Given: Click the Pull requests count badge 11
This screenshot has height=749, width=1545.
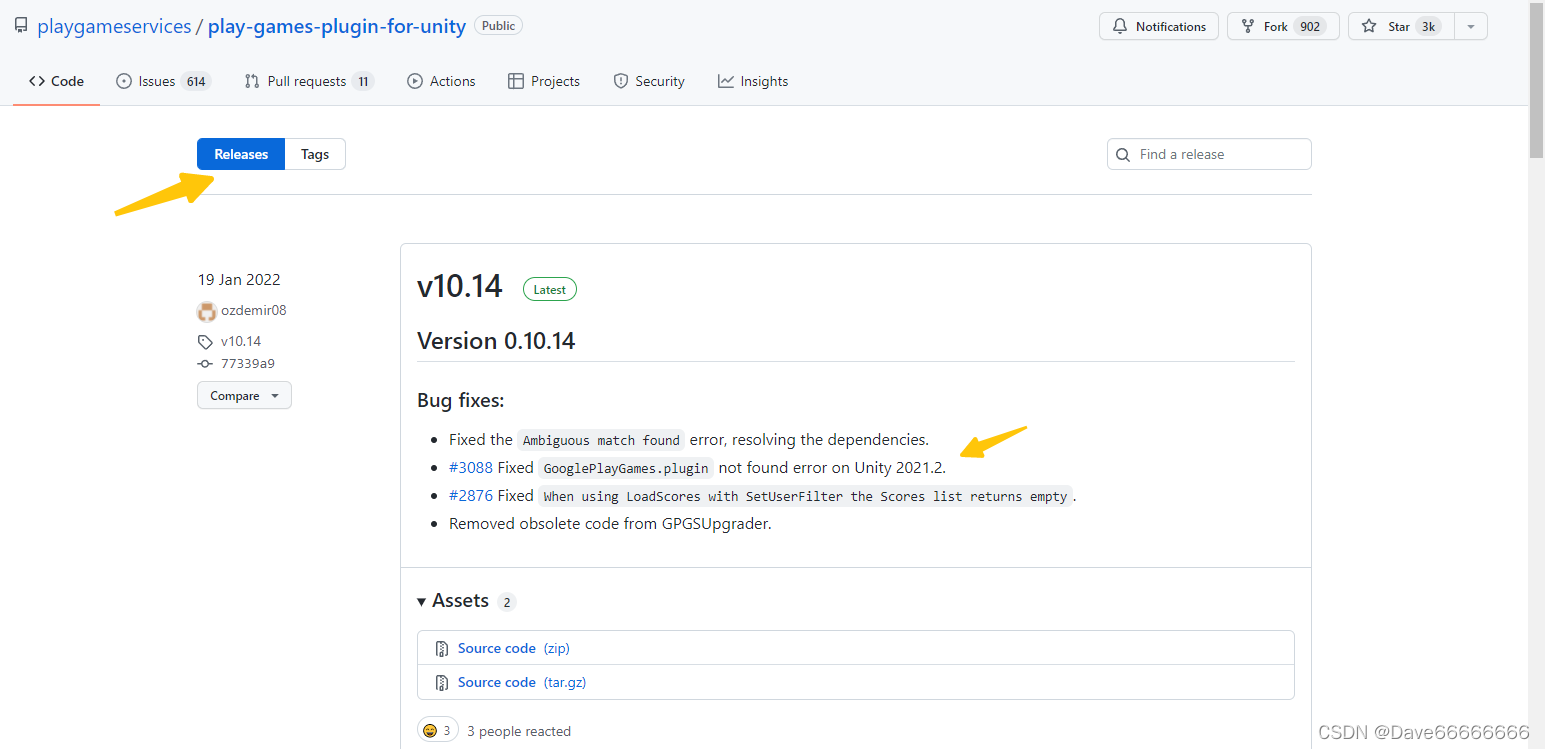Looking at the screenshot, I should [x=363, y=82].
